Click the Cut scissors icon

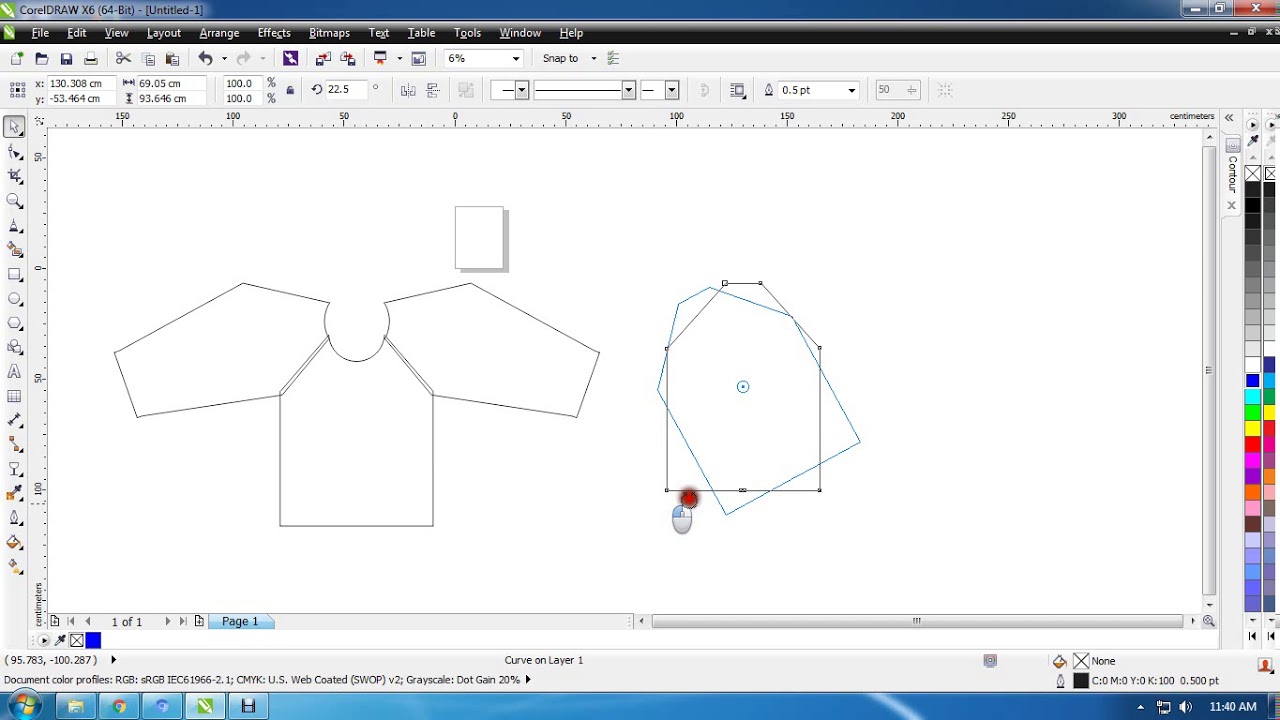pyautogui.click(x=124, y=59)
